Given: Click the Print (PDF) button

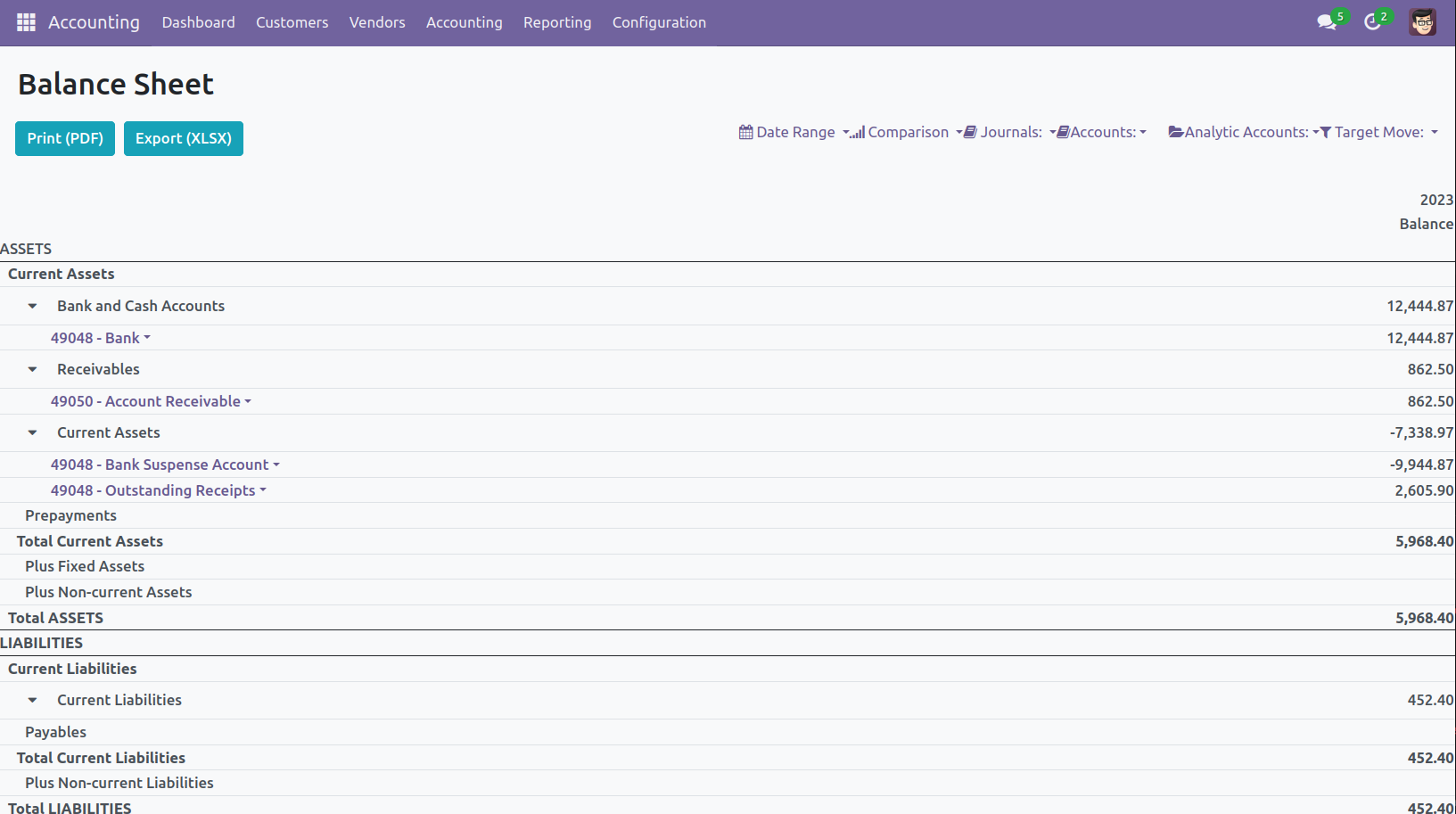Looking at the screenshot, I should [65, 138].
